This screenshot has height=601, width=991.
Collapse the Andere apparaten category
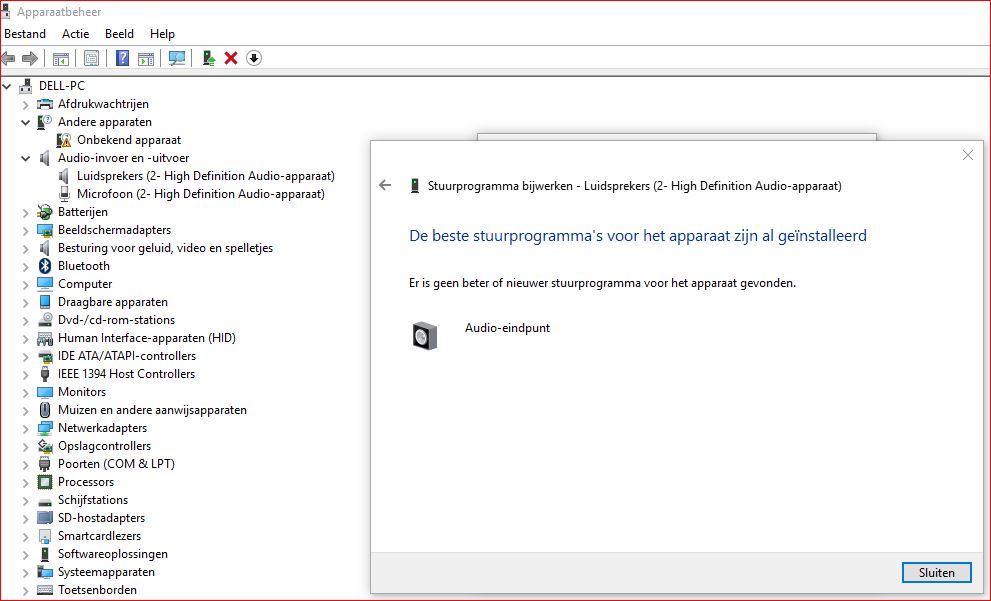click(x=25, y=122)
